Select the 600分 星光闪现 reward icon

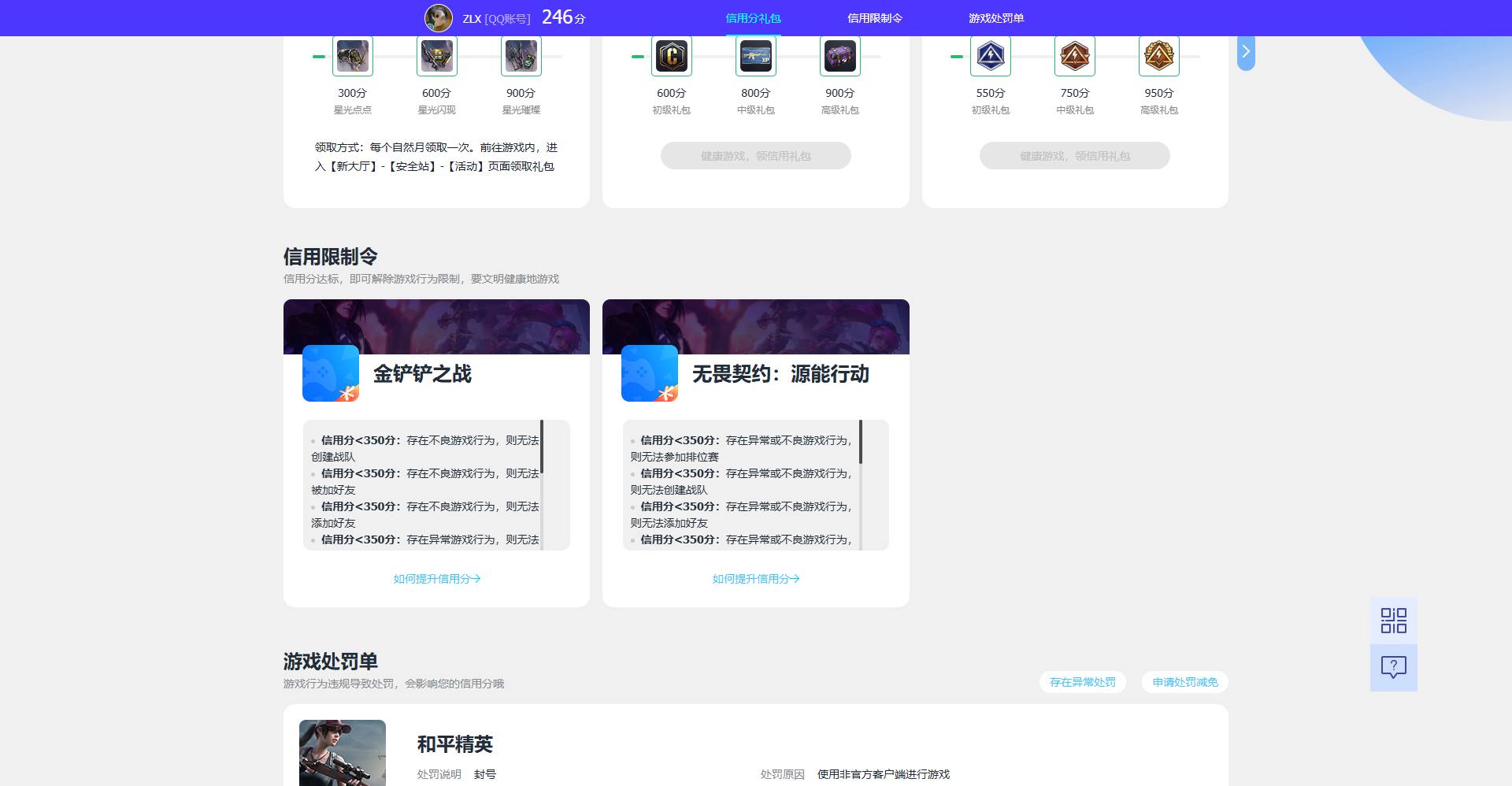[x=437, y=56]
